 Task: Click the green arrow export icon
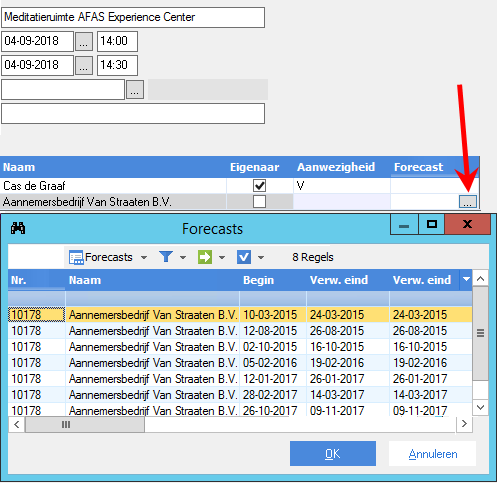(x=205, y=257)
